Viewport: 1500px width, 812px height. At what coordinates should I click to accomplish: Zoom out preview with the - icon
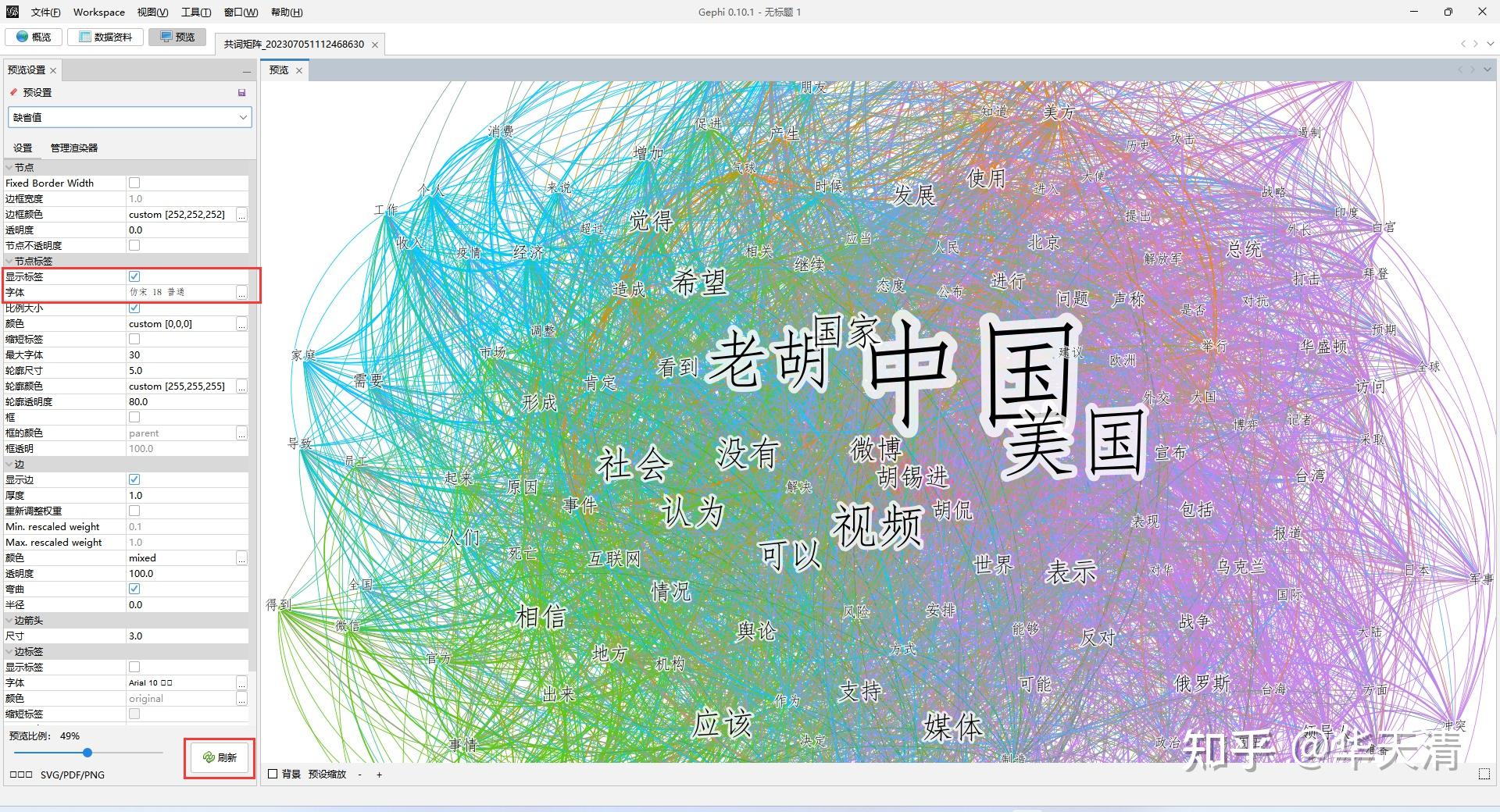pyautogui.click(x=359, y=775)
